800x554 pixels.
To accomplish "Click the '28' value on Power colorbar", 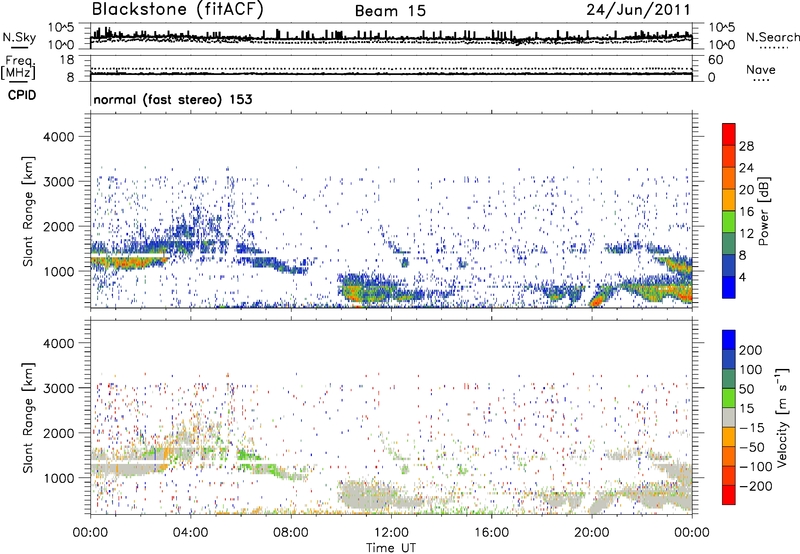I will coord(746,146).
